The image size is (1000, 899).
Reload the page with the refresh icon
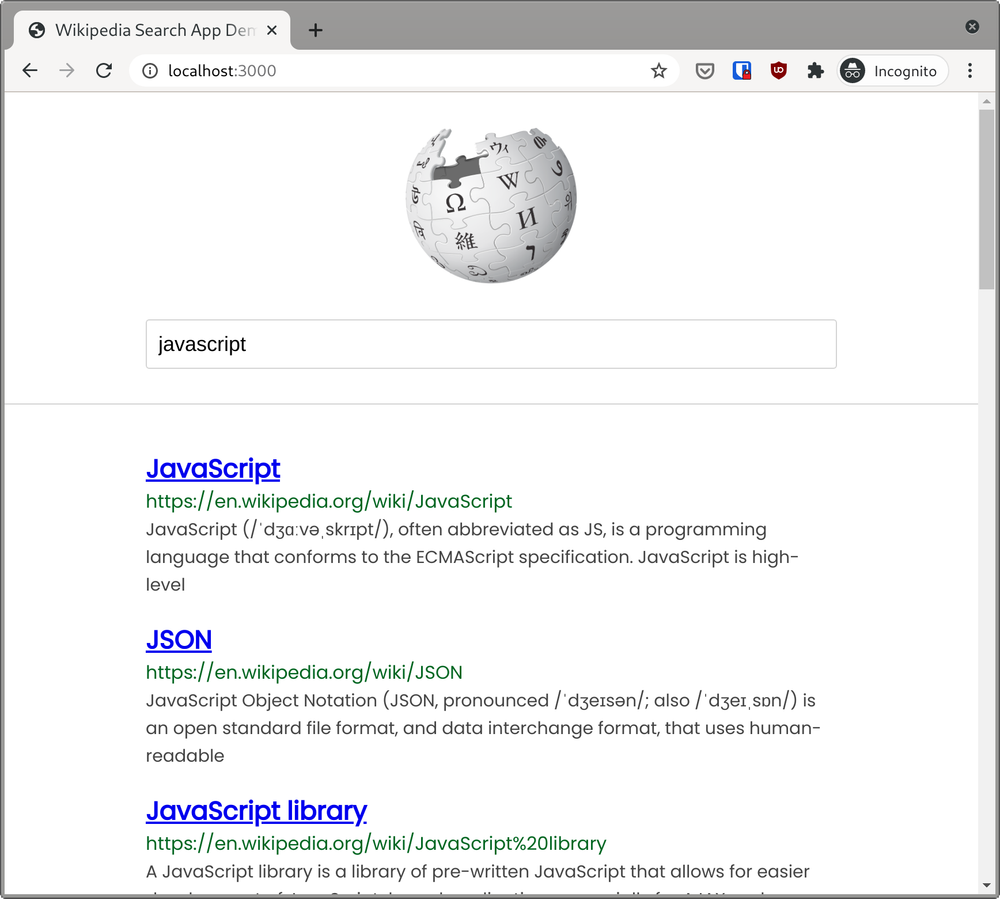104,70
